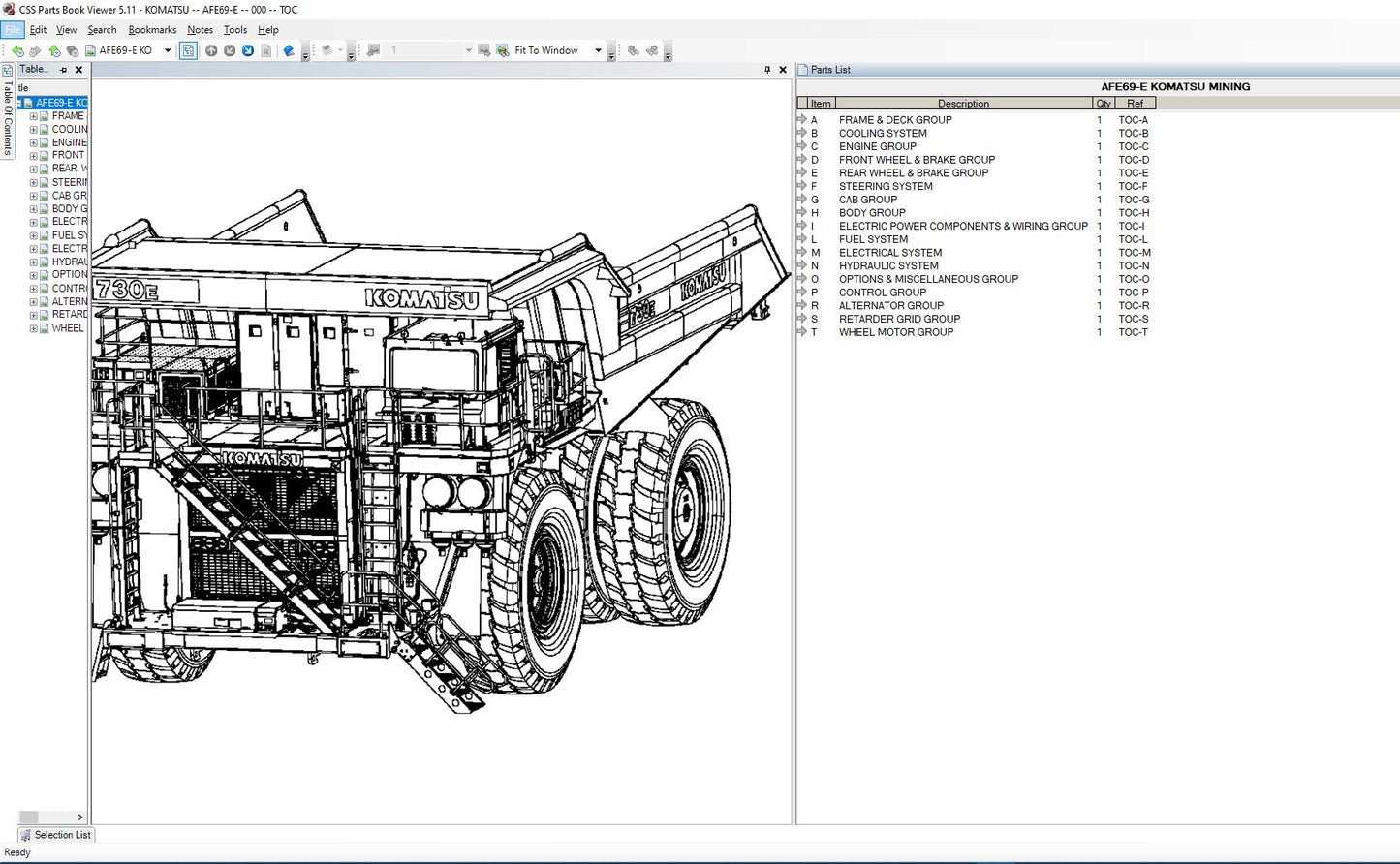Screen dimensions: 1400x864
Task: Toggle auto-hide pin on the Table panel
Action: point(63,69)
